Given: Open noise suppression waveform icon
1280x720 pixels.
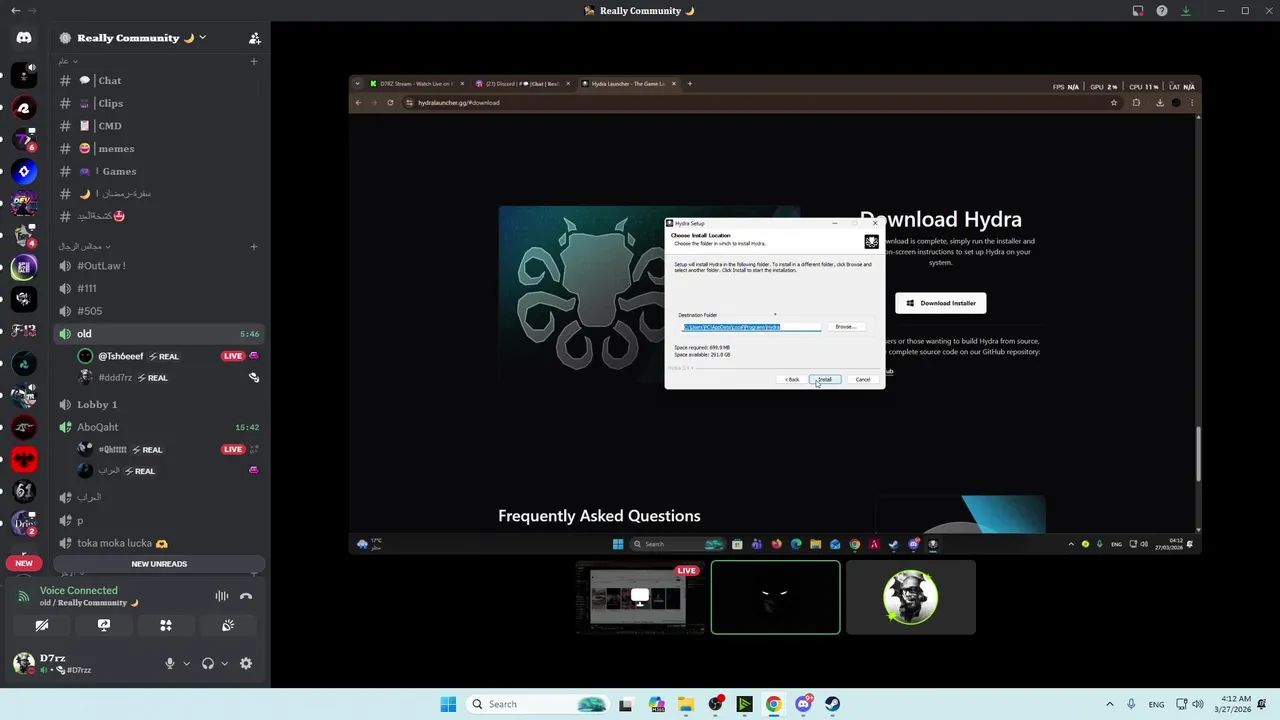Looking at the screenshot, I should tap(222, 596).
